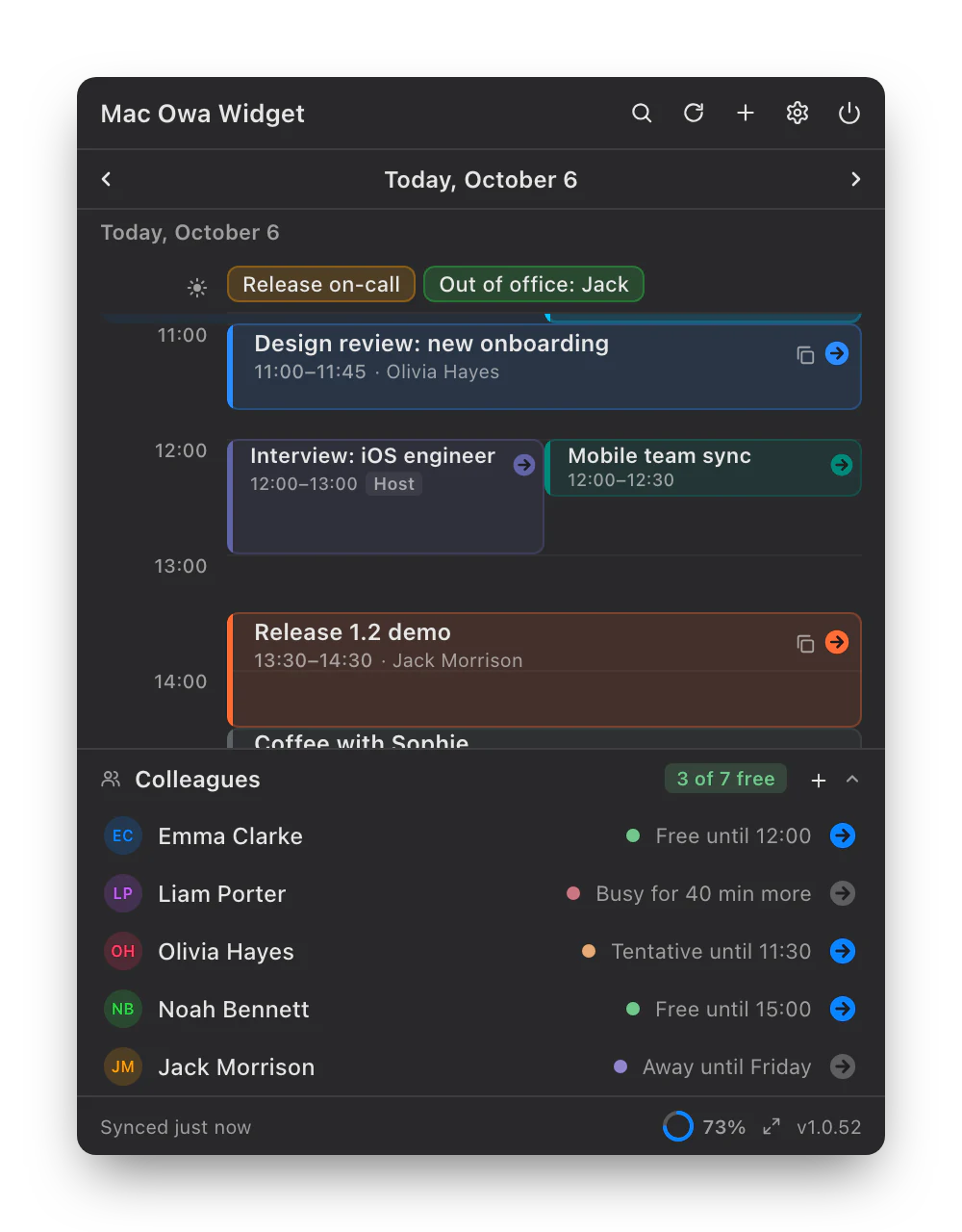Image resolution: width=962 pixels, height=1232 pixels.
Task: Click the 73% progress ring
Action: pyautogui.click(x=678, y=1126)
